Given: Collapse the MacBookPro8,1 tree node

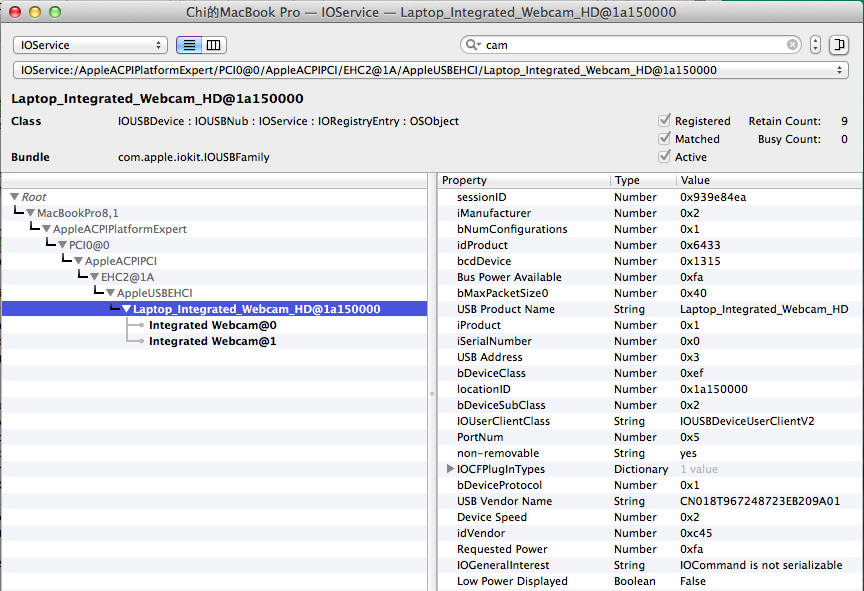Looking at the screenshot, I should tap(30, 213).
